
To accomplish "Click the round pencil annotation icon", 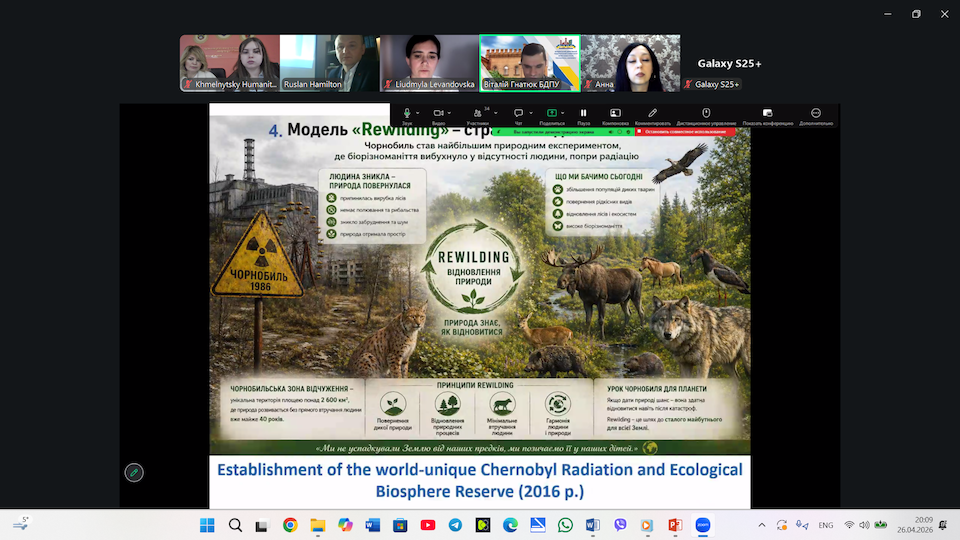I will tap(133, 472).
